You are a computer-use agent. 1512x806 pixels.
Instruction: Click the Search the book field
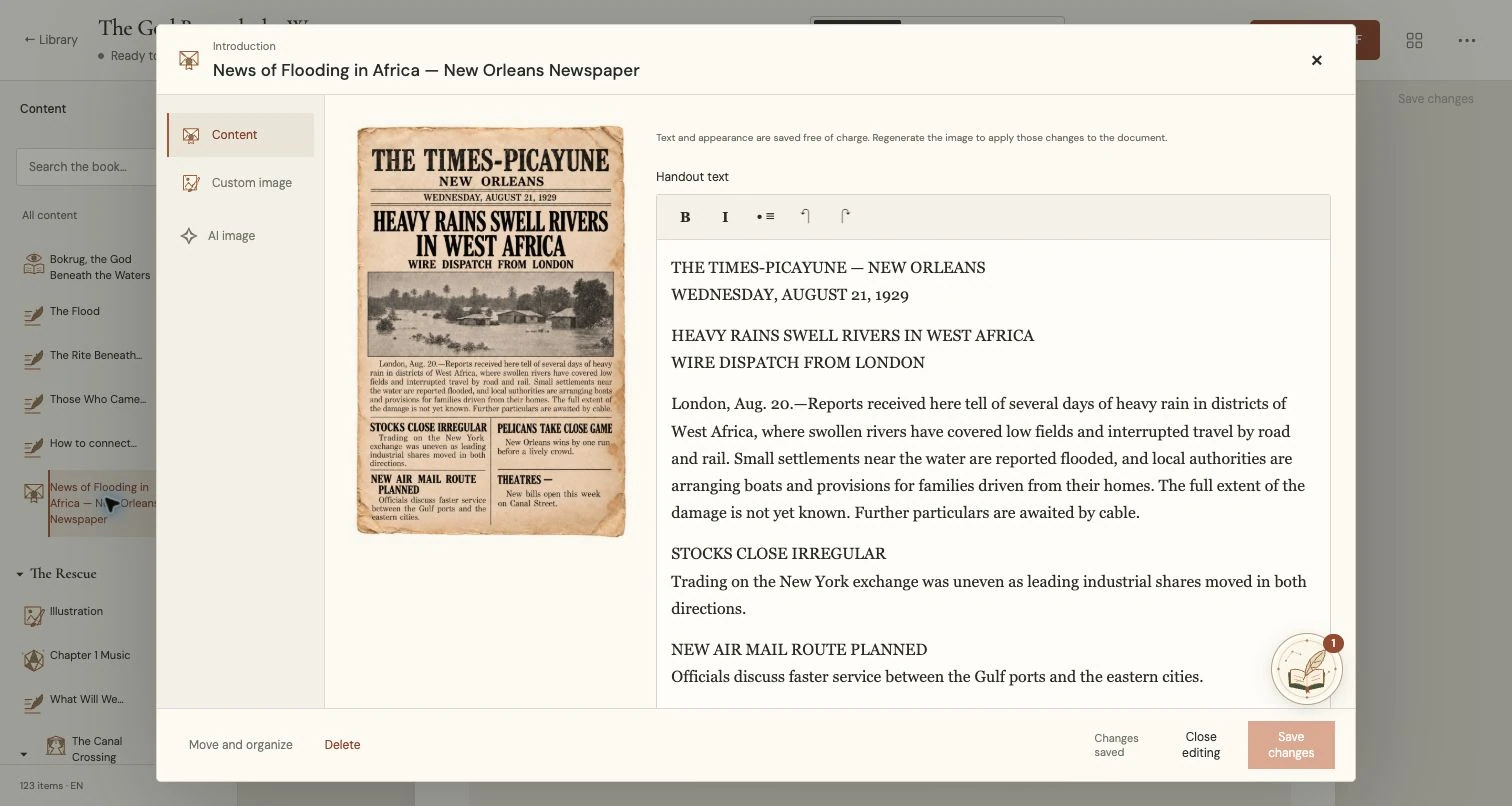tap(86, 167)
